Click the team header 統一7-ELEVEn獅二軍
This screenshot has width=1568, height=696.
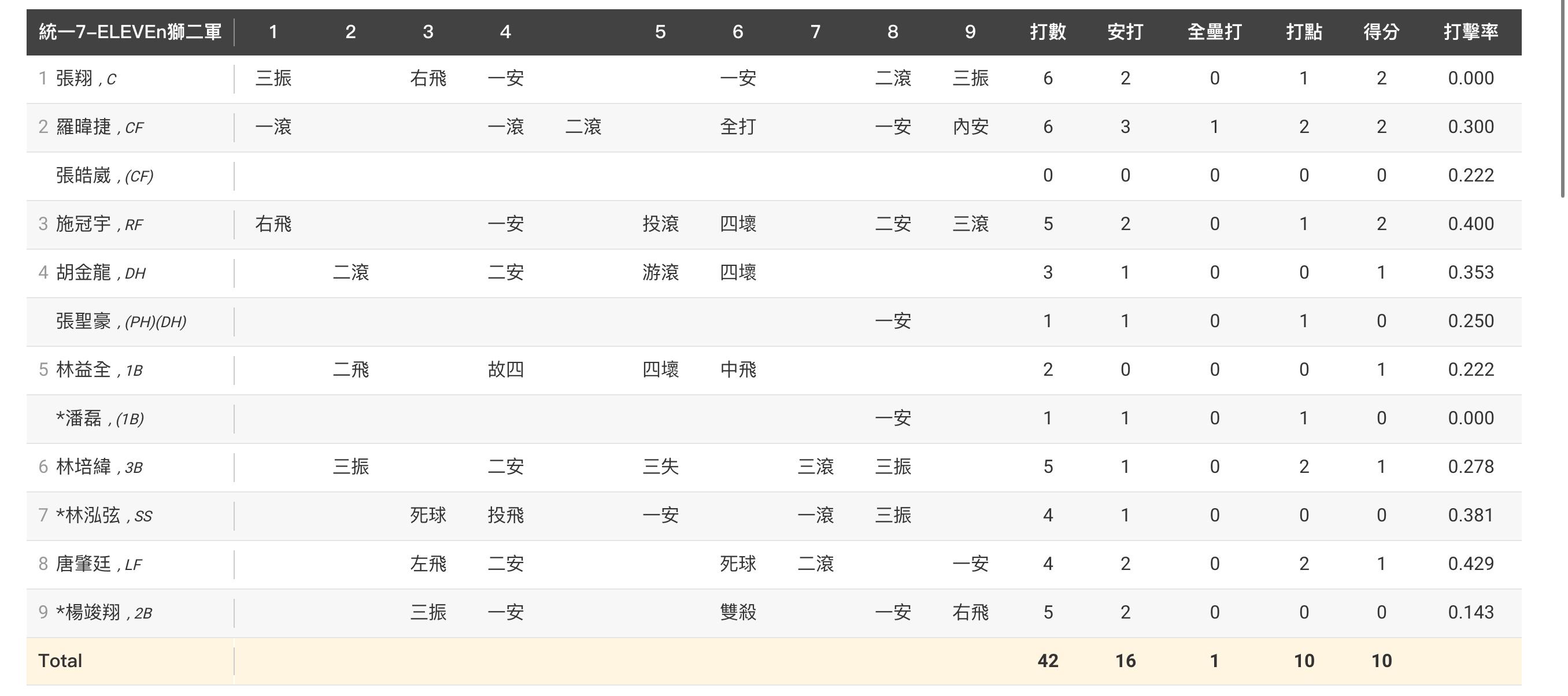click(x=130, y=32)
